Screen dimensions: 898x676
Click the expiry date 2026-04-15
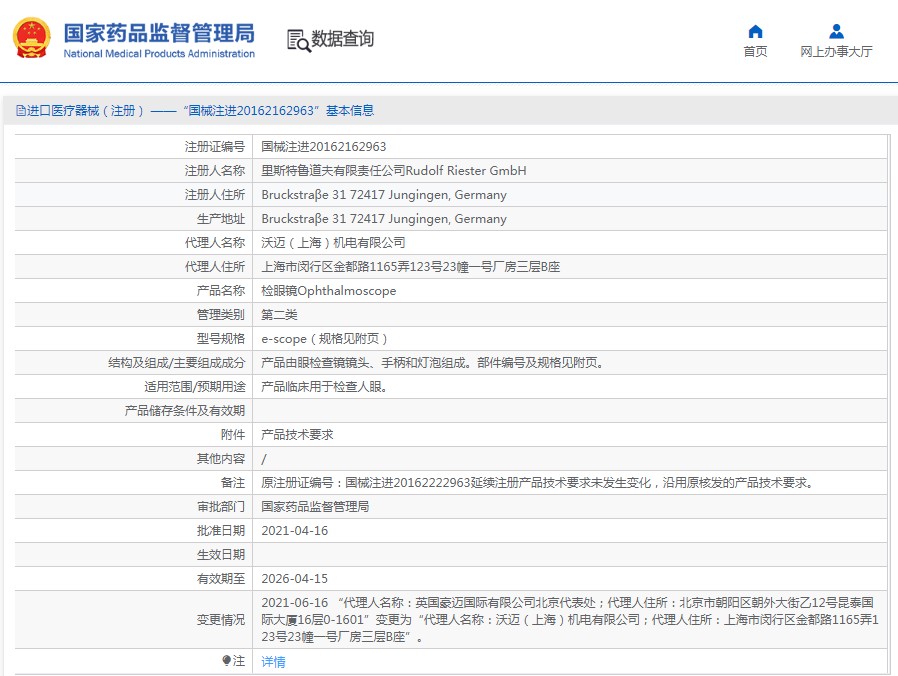pyautogui.click(x=294, y=579)
